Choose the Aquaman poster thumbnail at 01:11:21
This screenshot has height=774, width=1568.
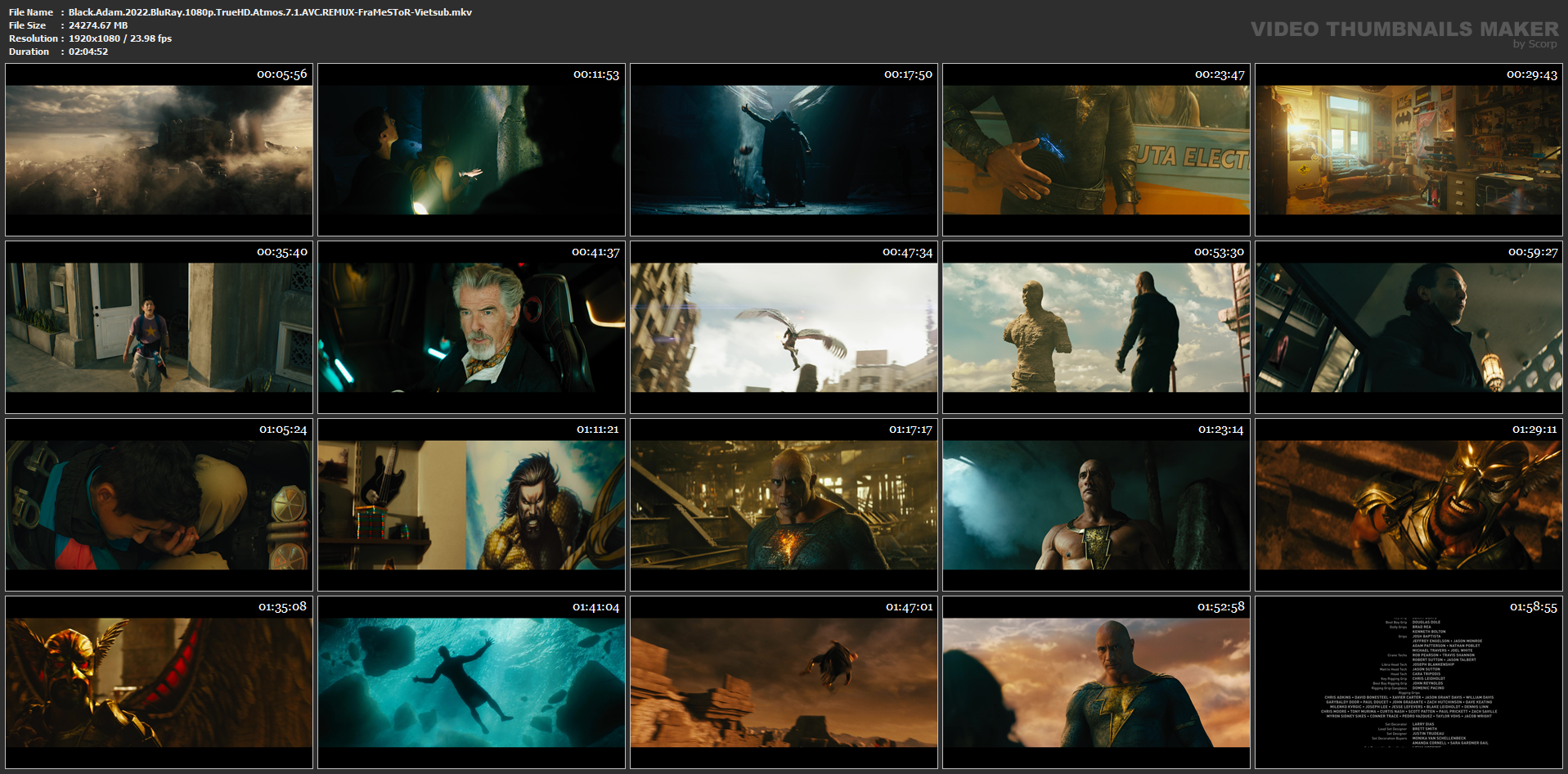click(471, 505)
